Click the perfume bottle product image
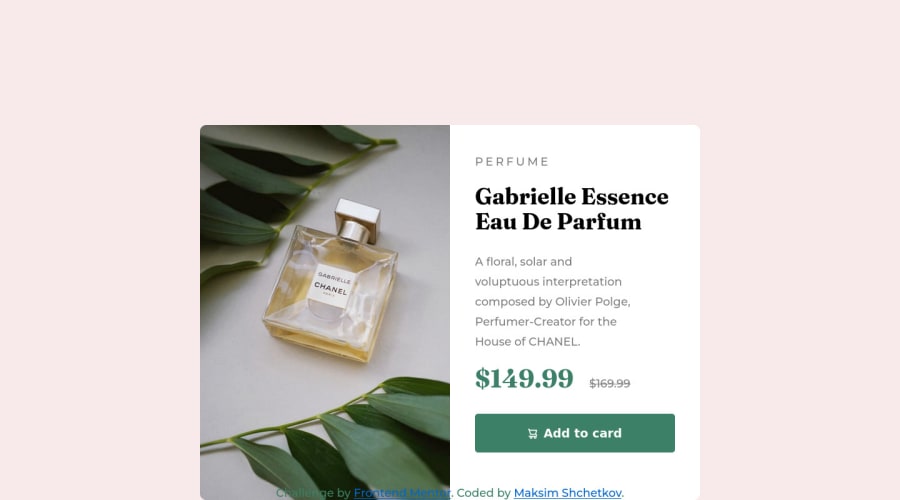This screenshot has width=900, height=500. [325, 312]
